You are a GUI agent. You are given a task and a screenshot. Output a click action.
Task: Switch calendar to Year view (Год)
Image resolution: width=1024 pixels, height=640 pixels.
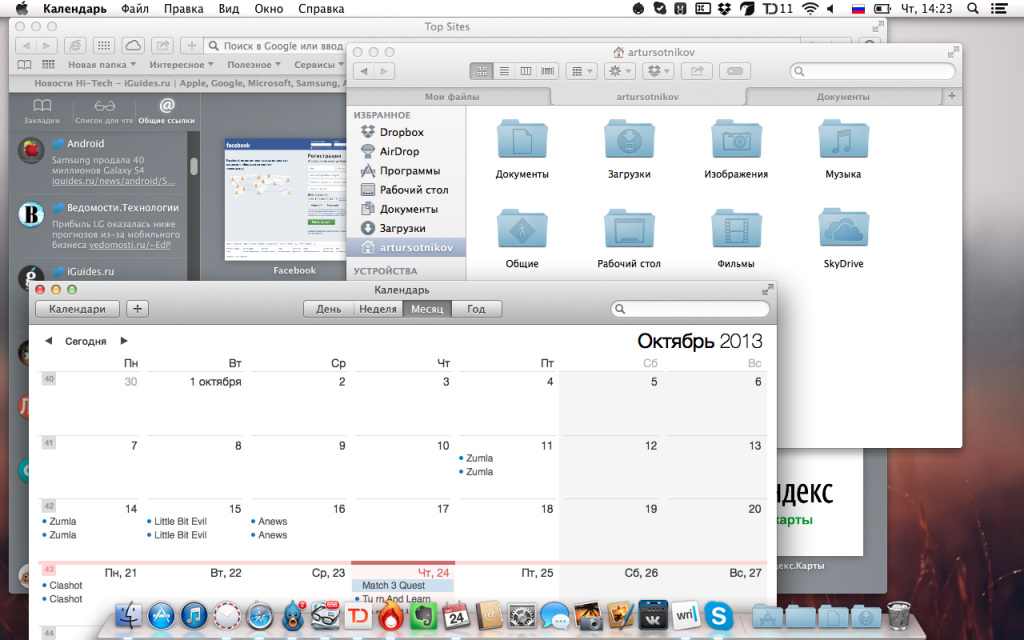click(x=476, y=309)
